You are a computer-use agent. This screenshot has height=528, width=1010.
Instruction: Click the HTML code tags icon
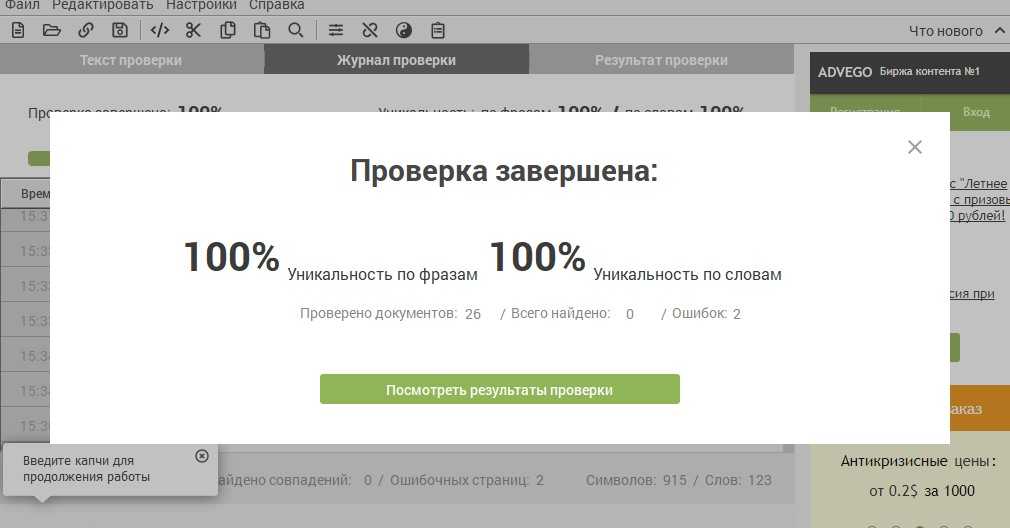(x=159, y=30)
